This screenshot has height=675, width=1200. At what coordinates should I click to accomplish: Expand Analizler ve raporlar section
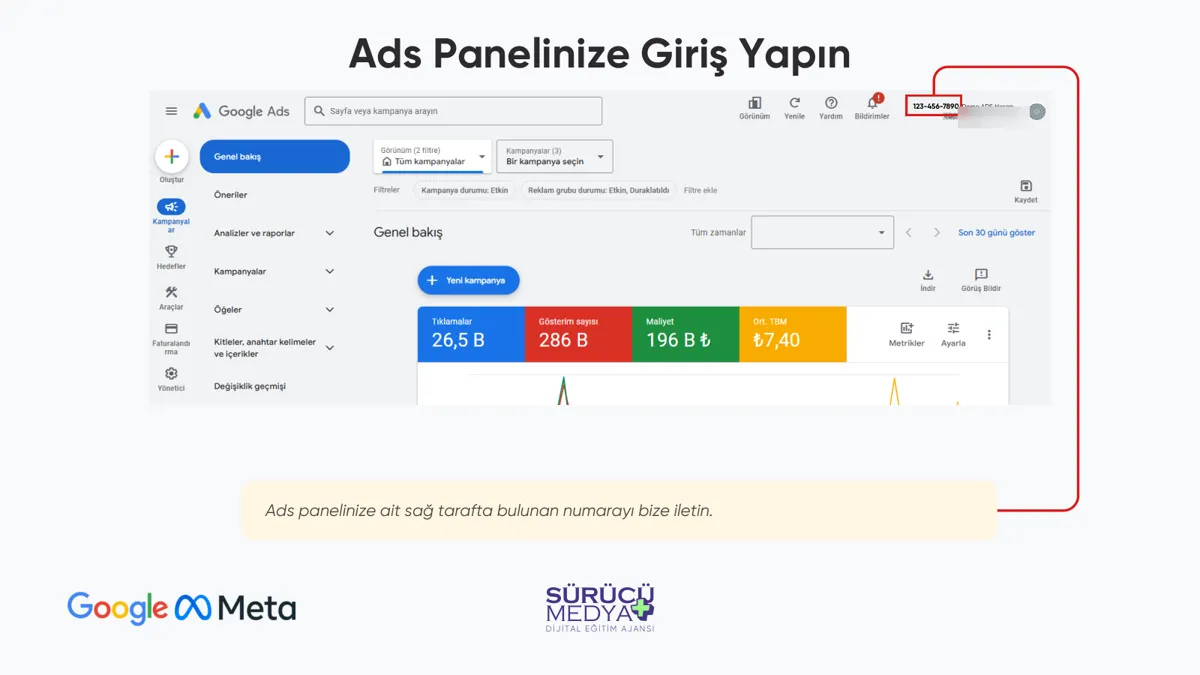tap(274, 233)
